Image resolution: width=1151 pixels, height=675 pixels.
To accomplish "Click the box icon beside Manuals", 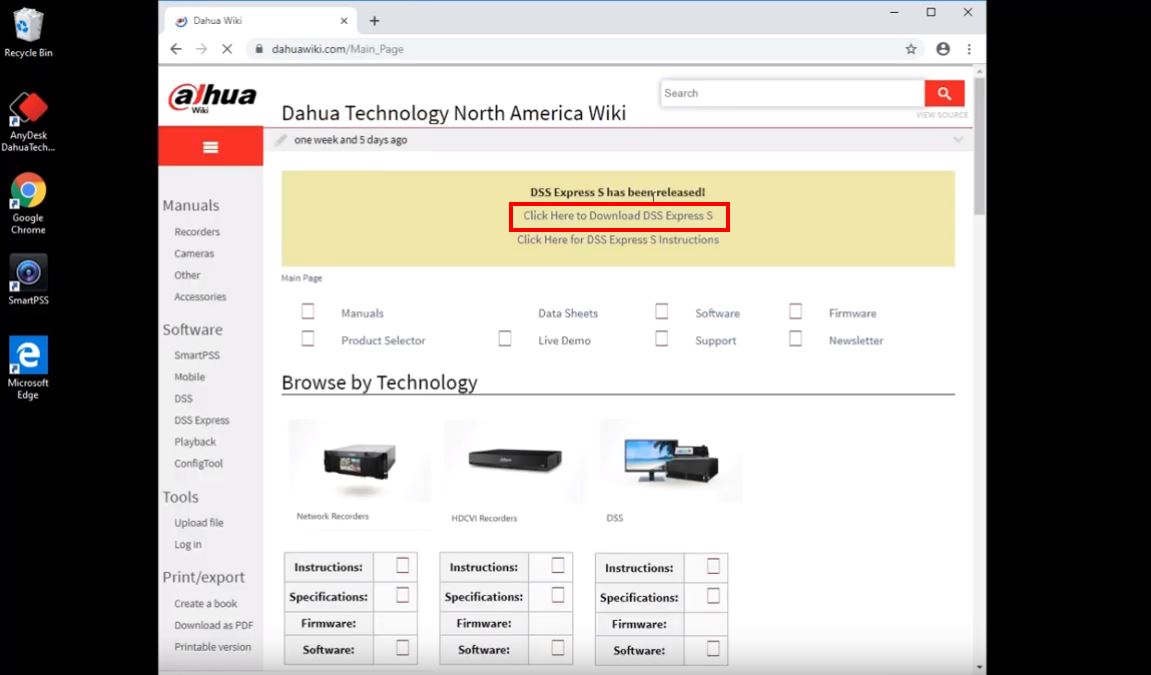I will coord(308,312).
